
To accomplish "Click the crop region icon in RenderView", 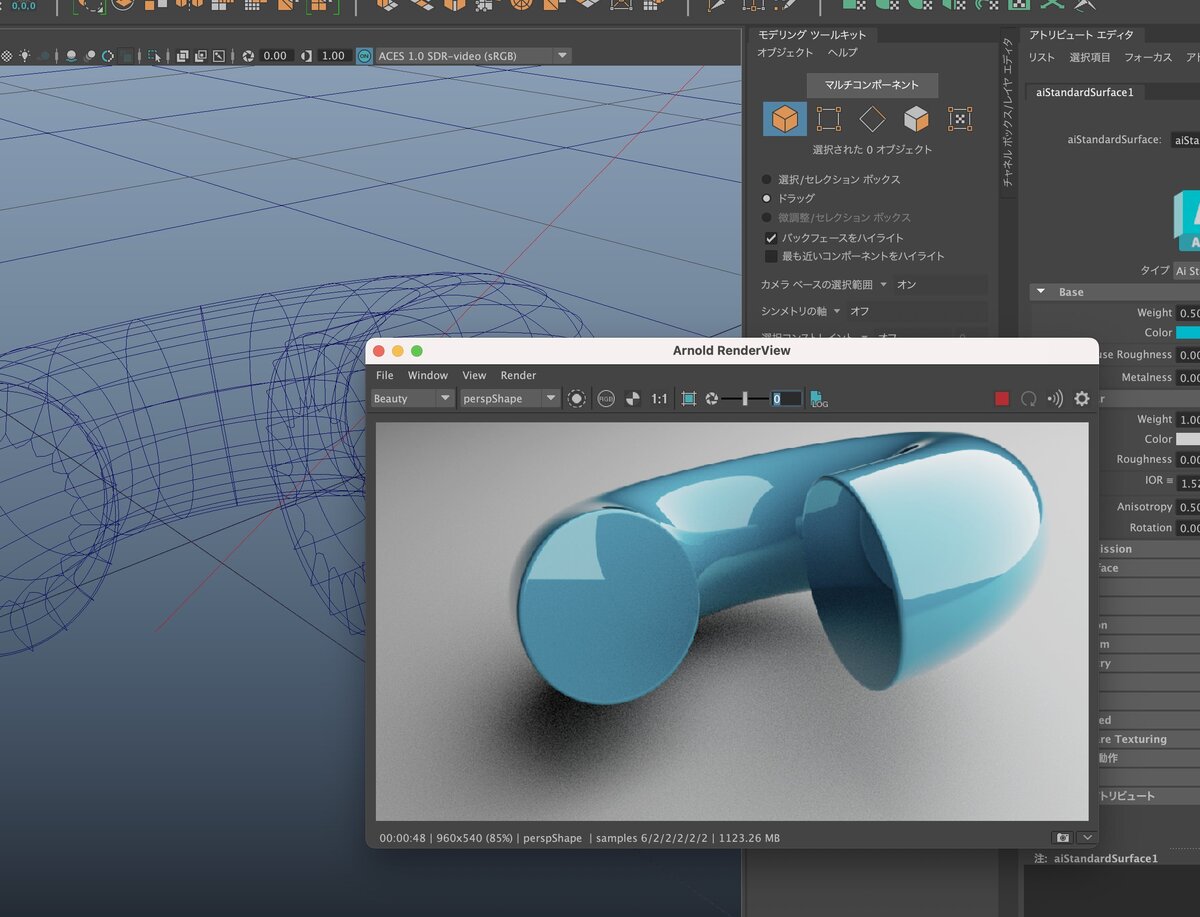I will (x=687, y=398).
